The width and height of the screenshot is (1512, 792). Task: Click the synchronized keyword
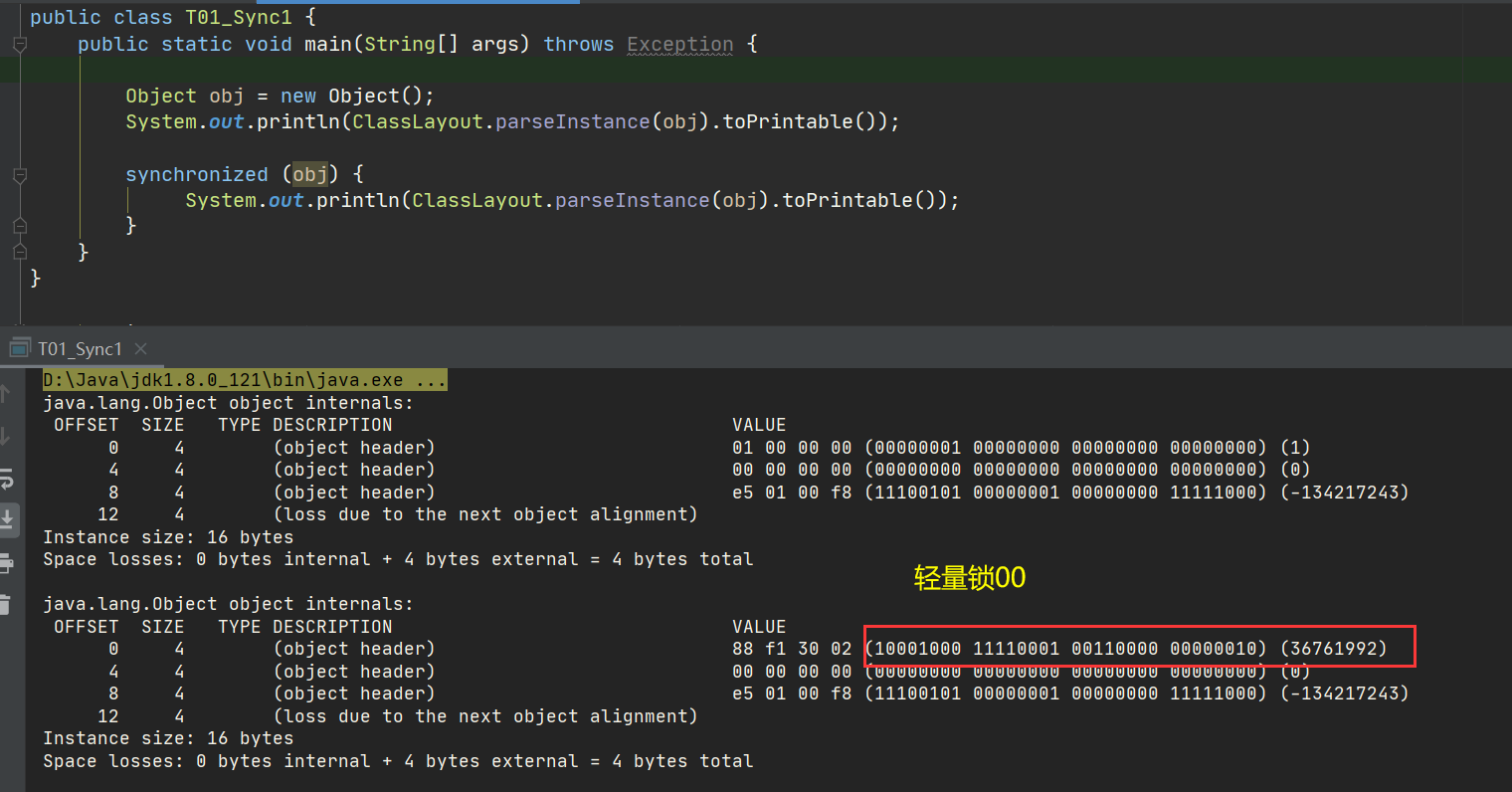click(197, 175)
